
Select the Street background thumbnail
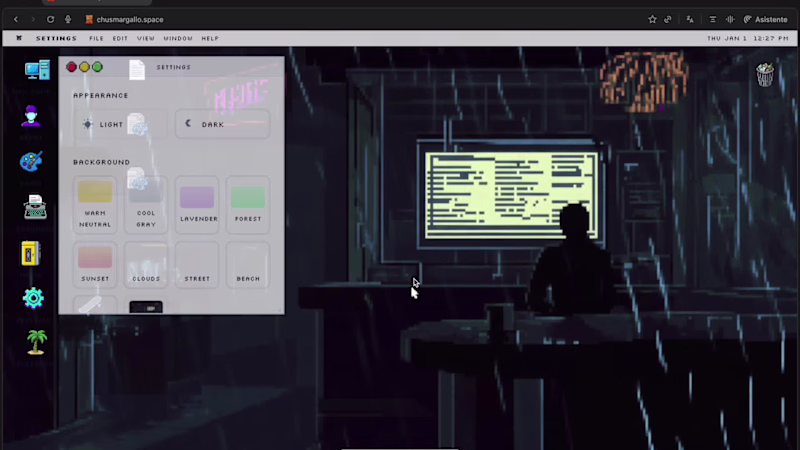click(197, 265)
